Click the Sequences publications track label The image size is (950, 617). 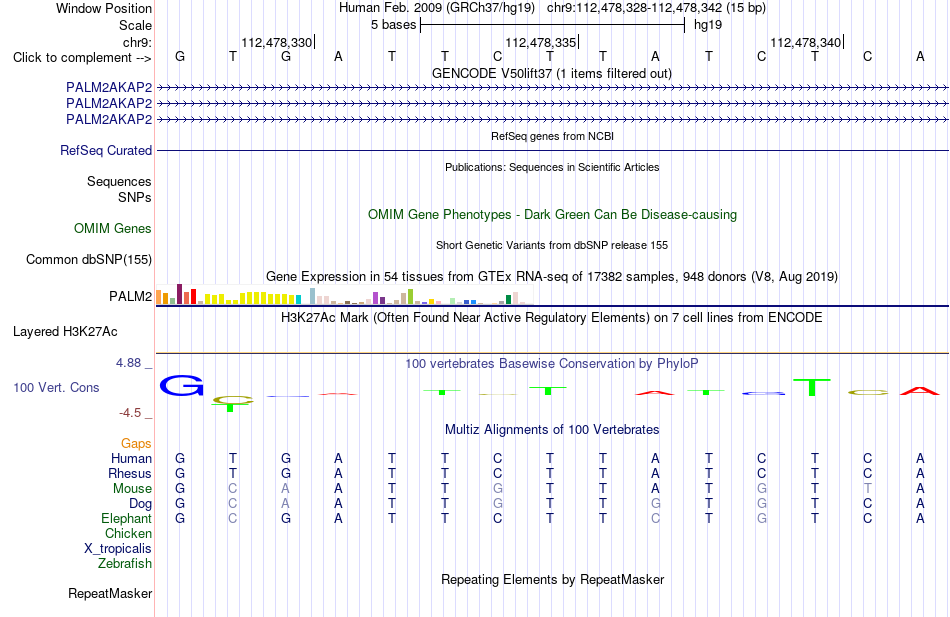click(119, 181)
